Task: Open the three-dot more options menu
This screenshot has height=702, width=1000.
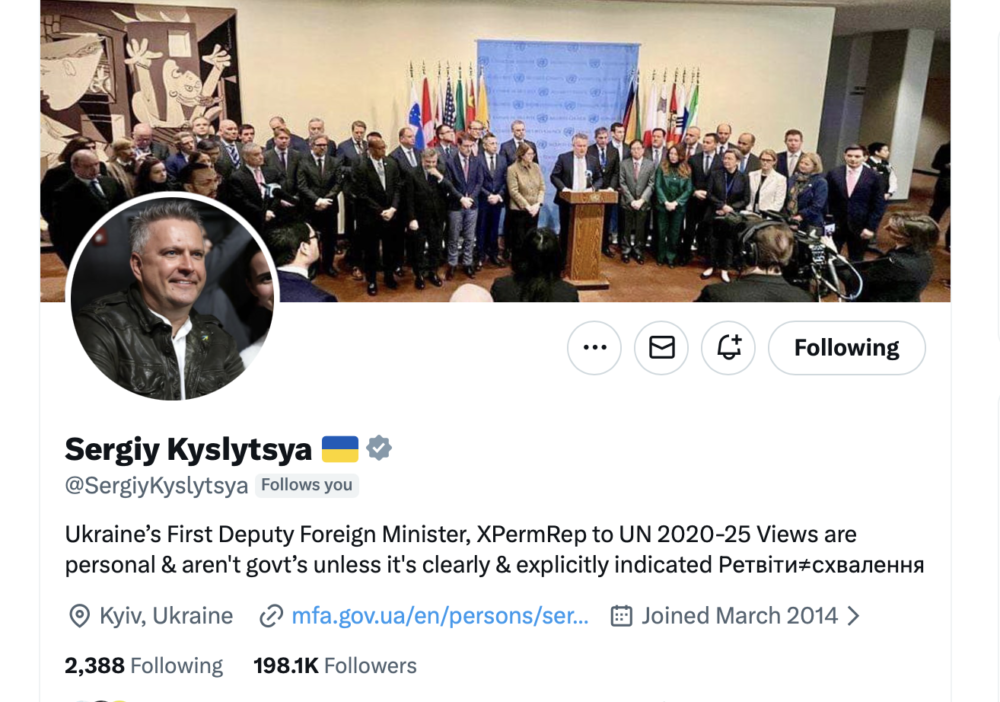Action: click(594, 348)
